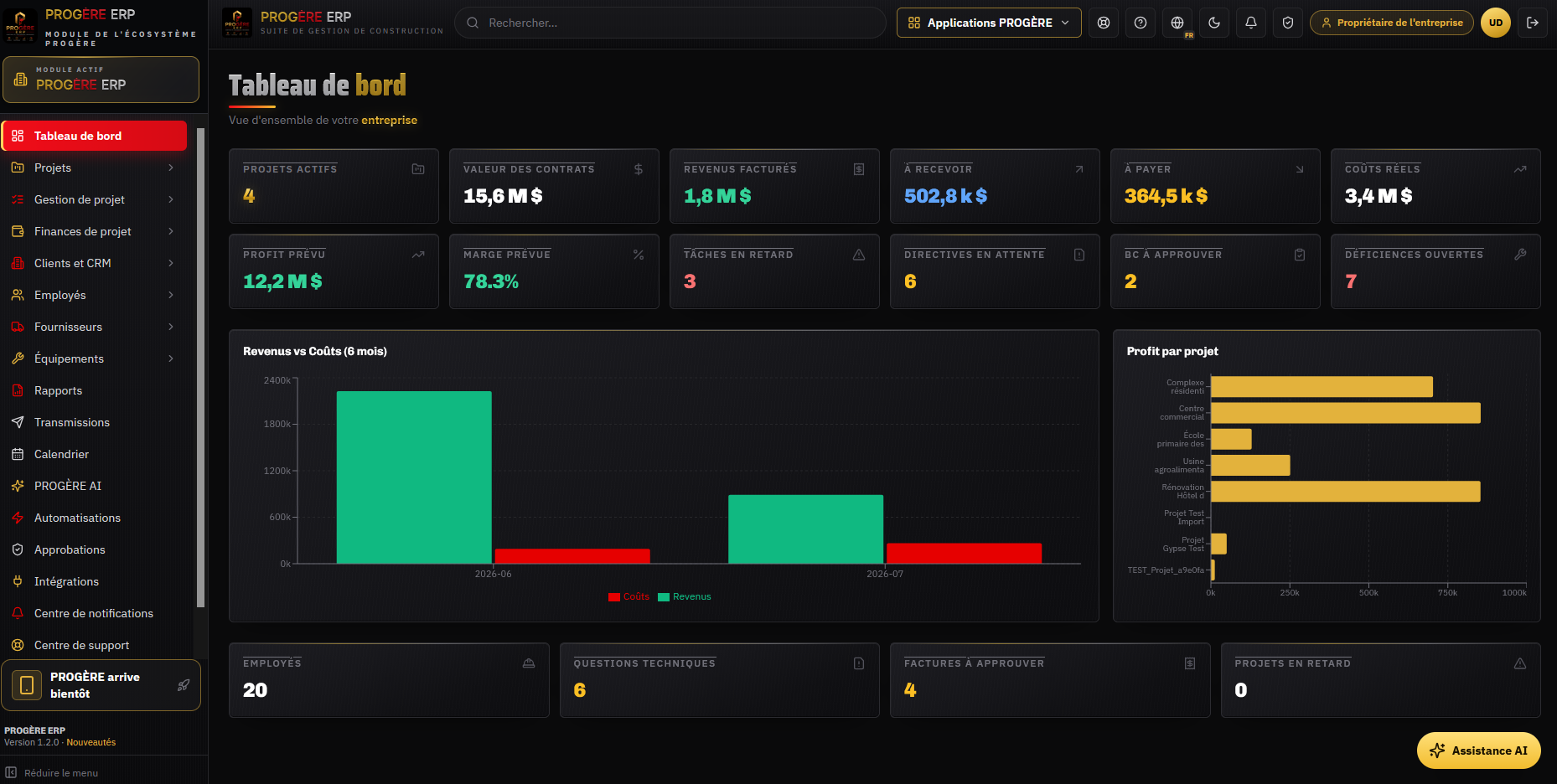Viewport: 1557px width, 784px height.
Task: Click the Rapports document icon
Action: pos(18,390)
